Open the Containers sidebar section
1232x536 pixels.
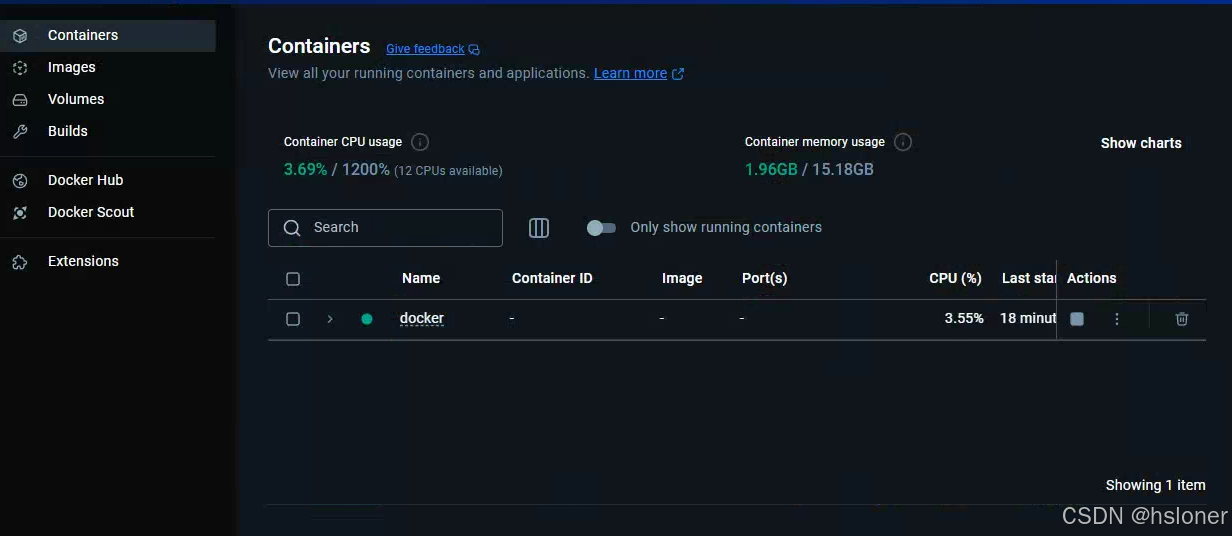click(x=107, y=35)
